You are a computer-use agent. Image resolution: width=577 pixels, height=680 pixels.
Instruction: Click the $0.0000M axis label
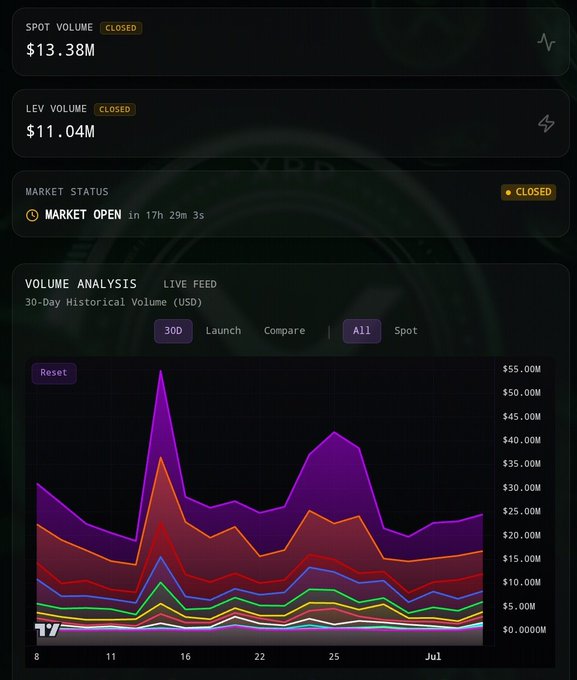click(x=524, y=630)
